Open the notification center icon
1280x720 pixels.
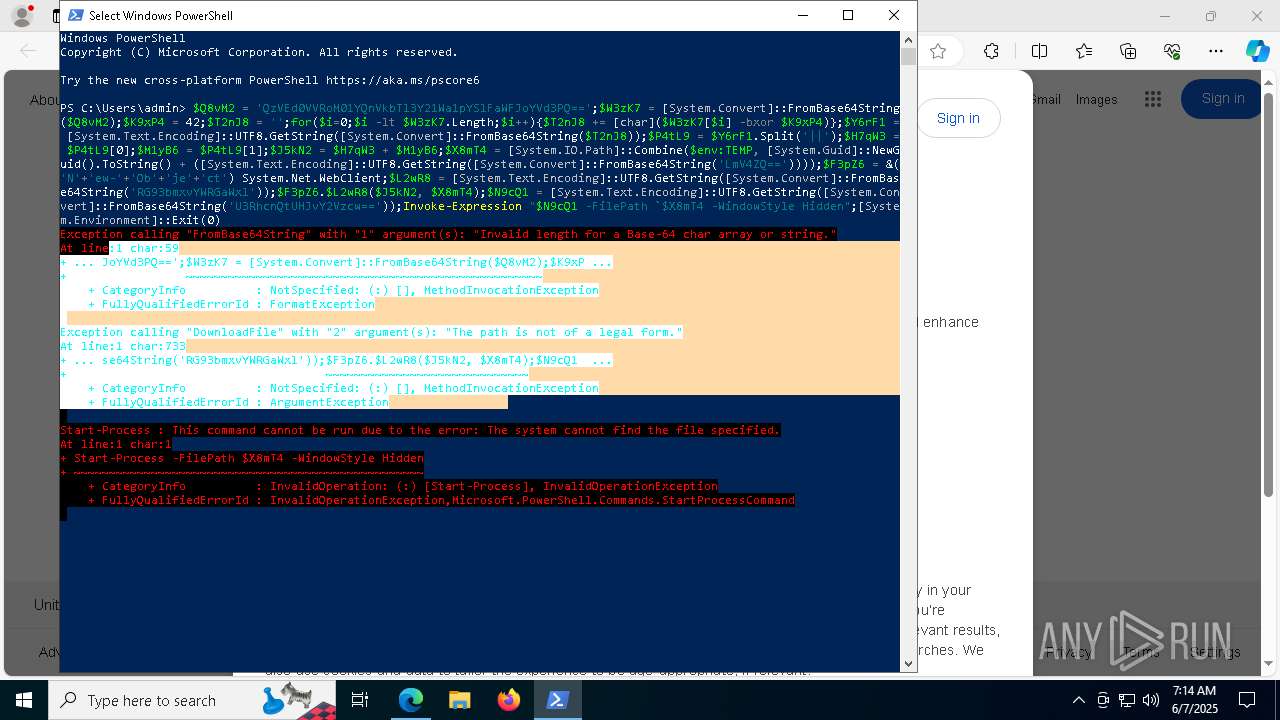[x=1247, y=700]
